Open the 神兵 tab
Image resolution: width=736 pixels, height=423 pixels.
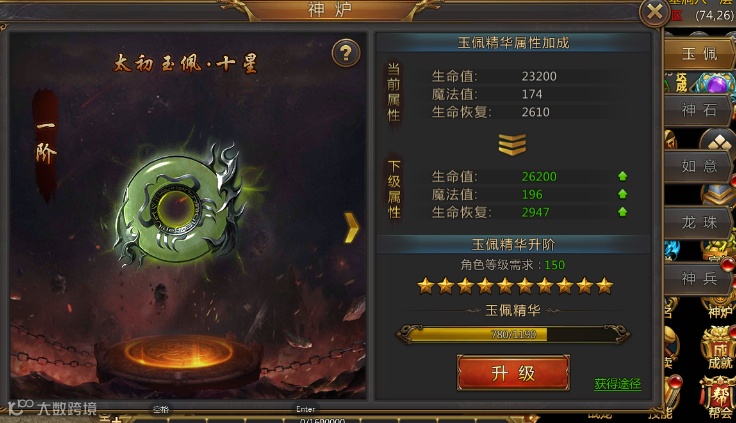click(x=698, y=278)
